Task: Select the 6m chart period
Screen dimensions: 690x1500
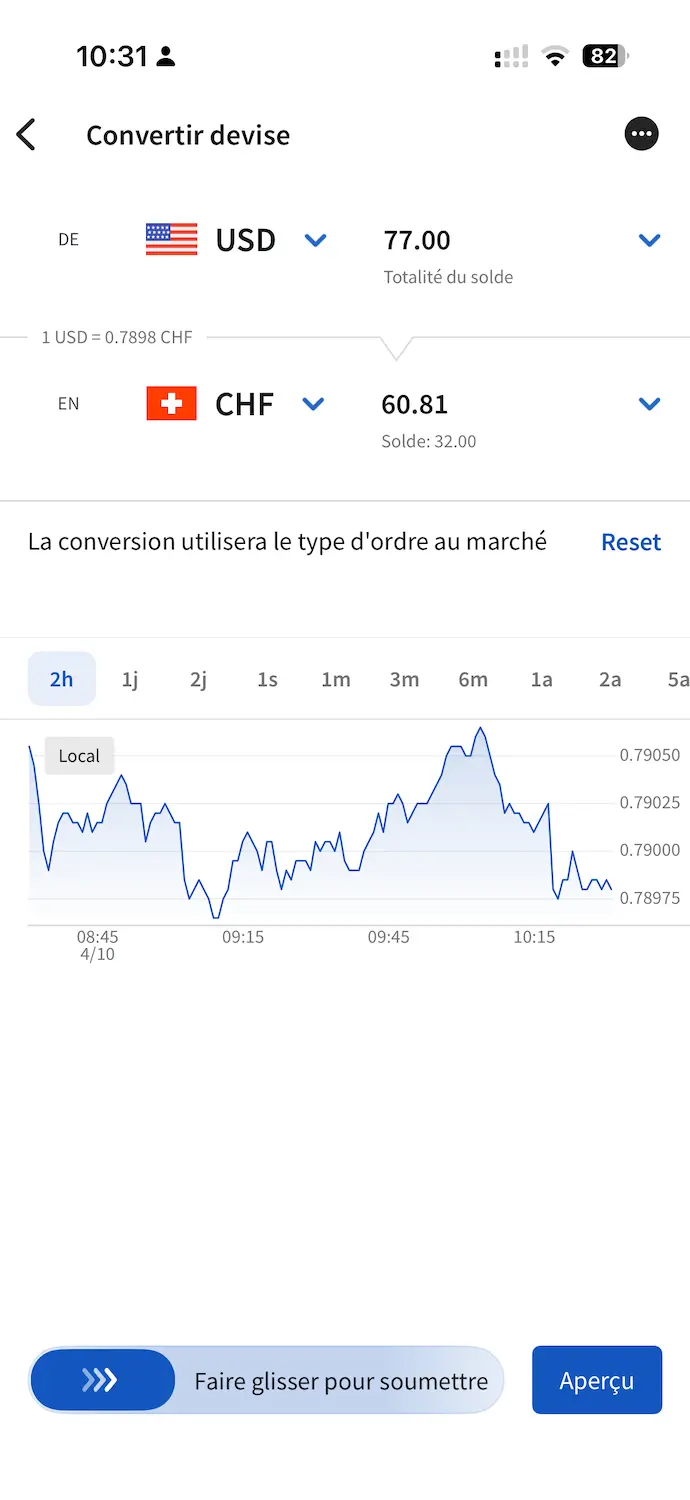Action: click(x=473, y=679)
